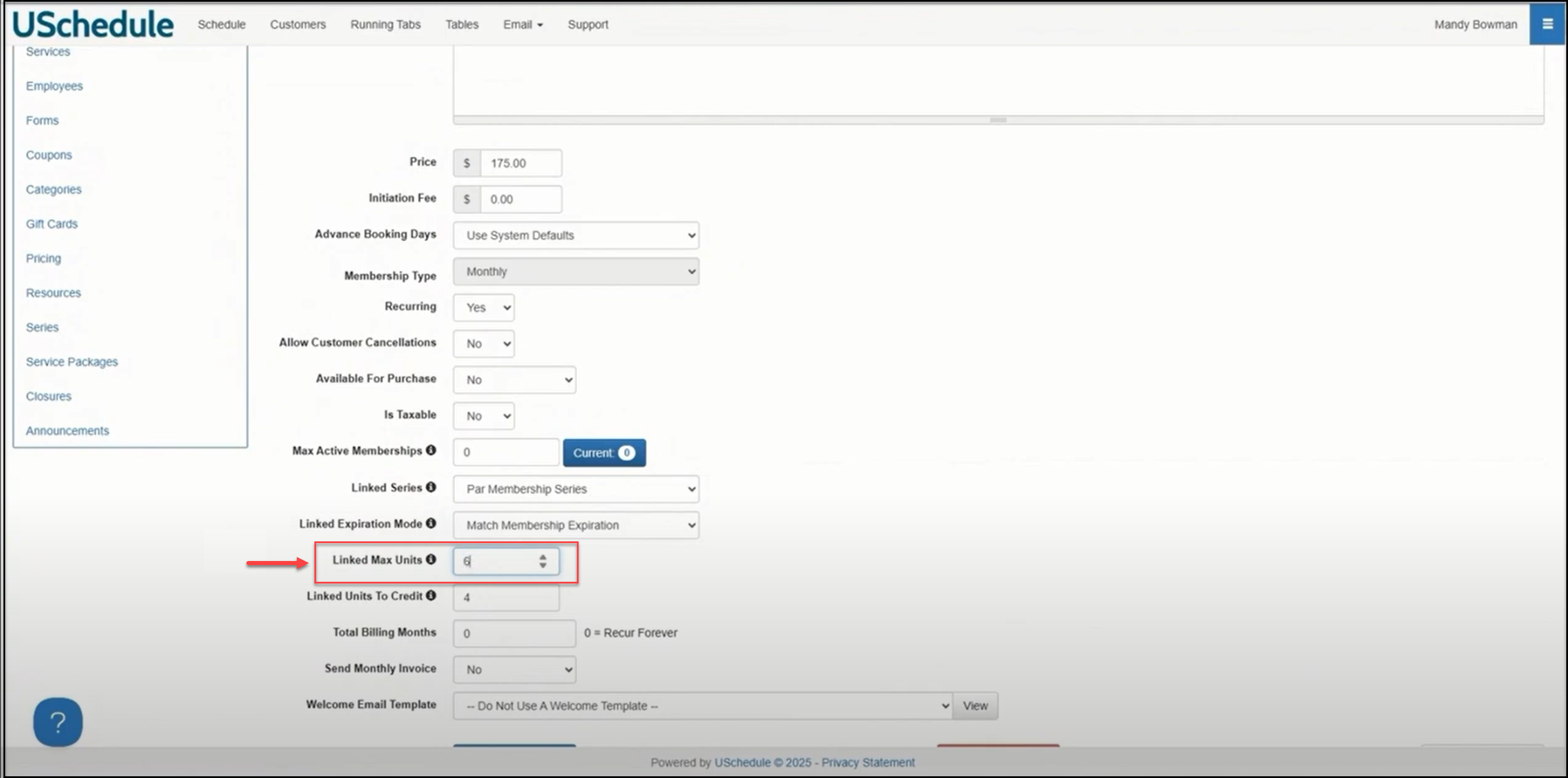The height and width of the screenshot is (778, 1568).
Task: Click info icon beside Linked Units To Credit
Action: tap(431, 596)
